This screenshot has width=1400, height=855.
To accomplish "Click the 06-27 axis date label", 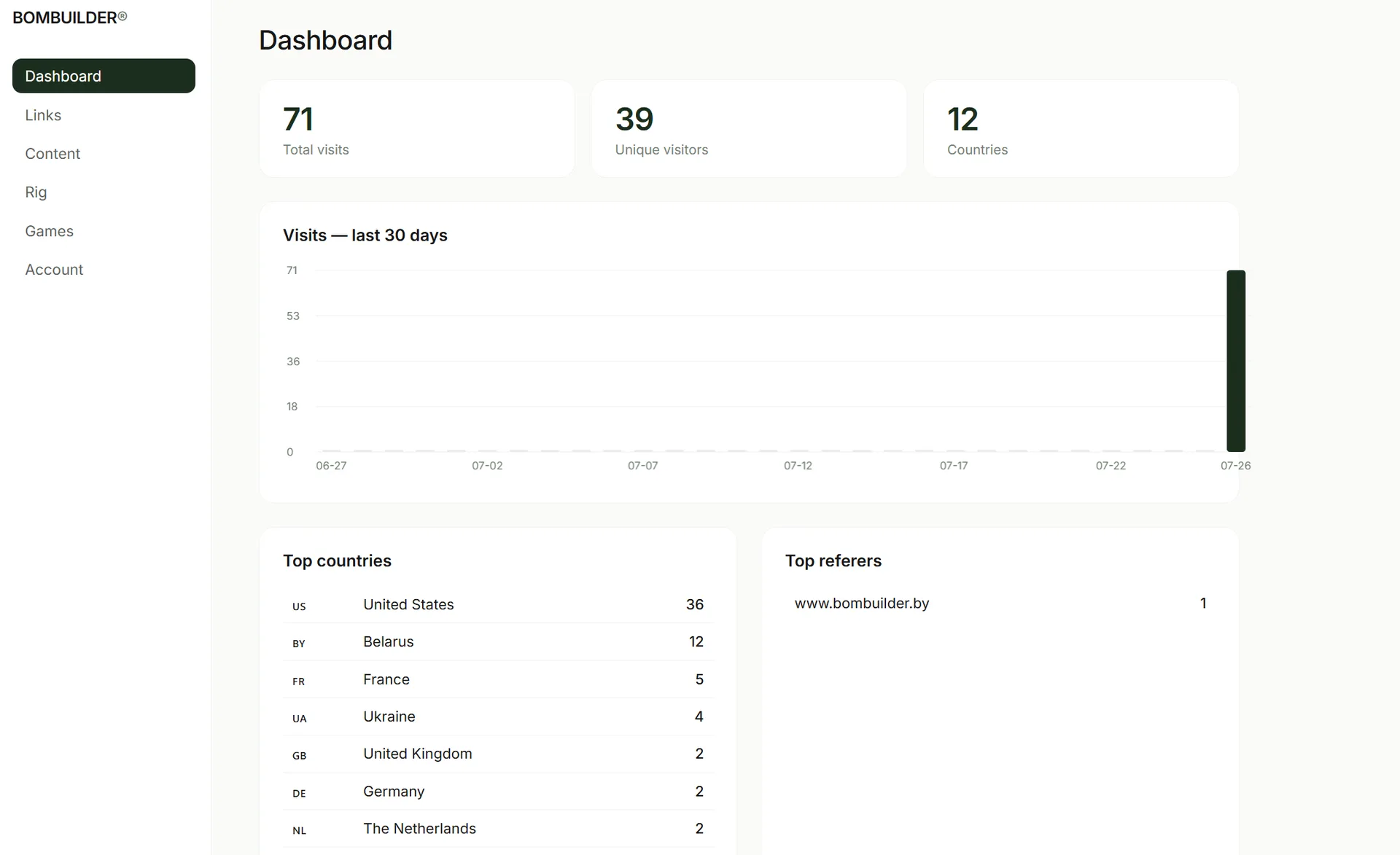I will [x=331, y=466].
